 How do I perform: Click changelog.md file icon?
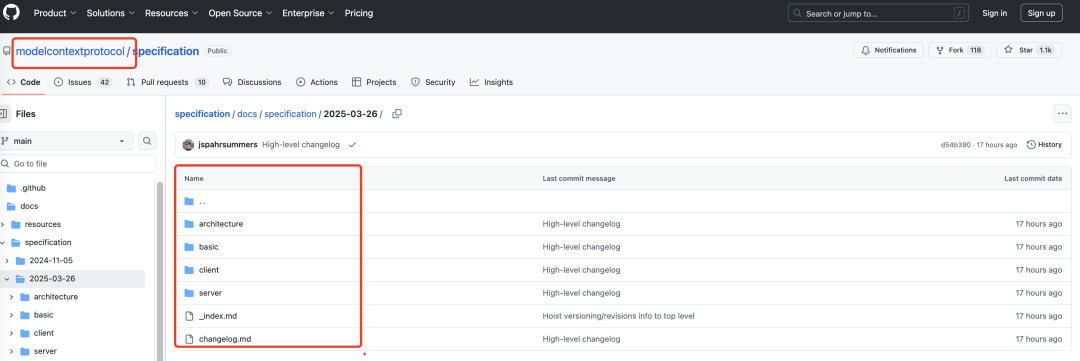coord(190,339)
